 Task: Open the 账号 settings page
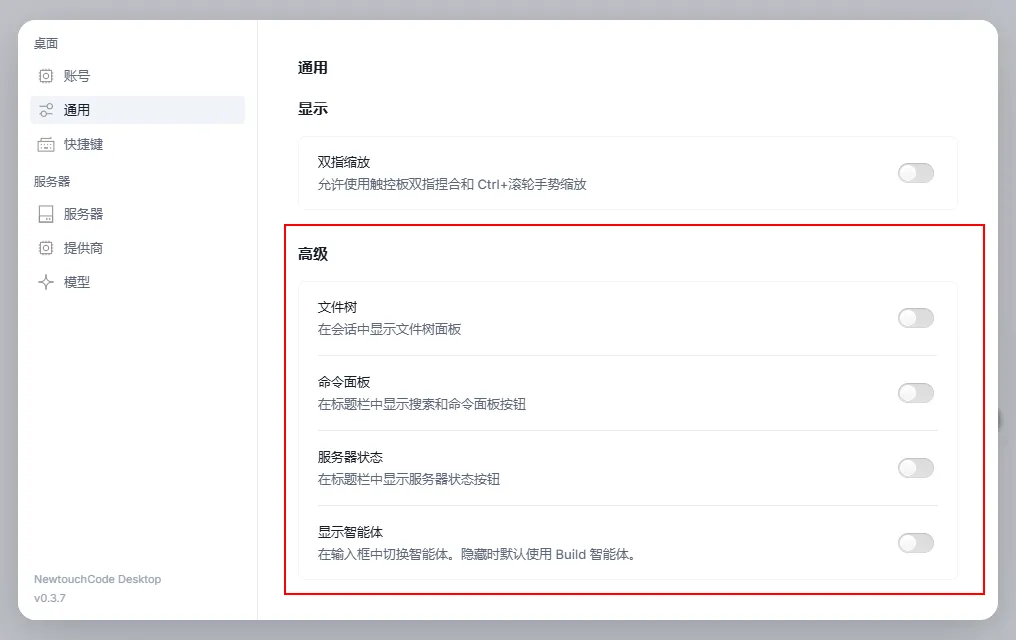(x=137, y=76)
